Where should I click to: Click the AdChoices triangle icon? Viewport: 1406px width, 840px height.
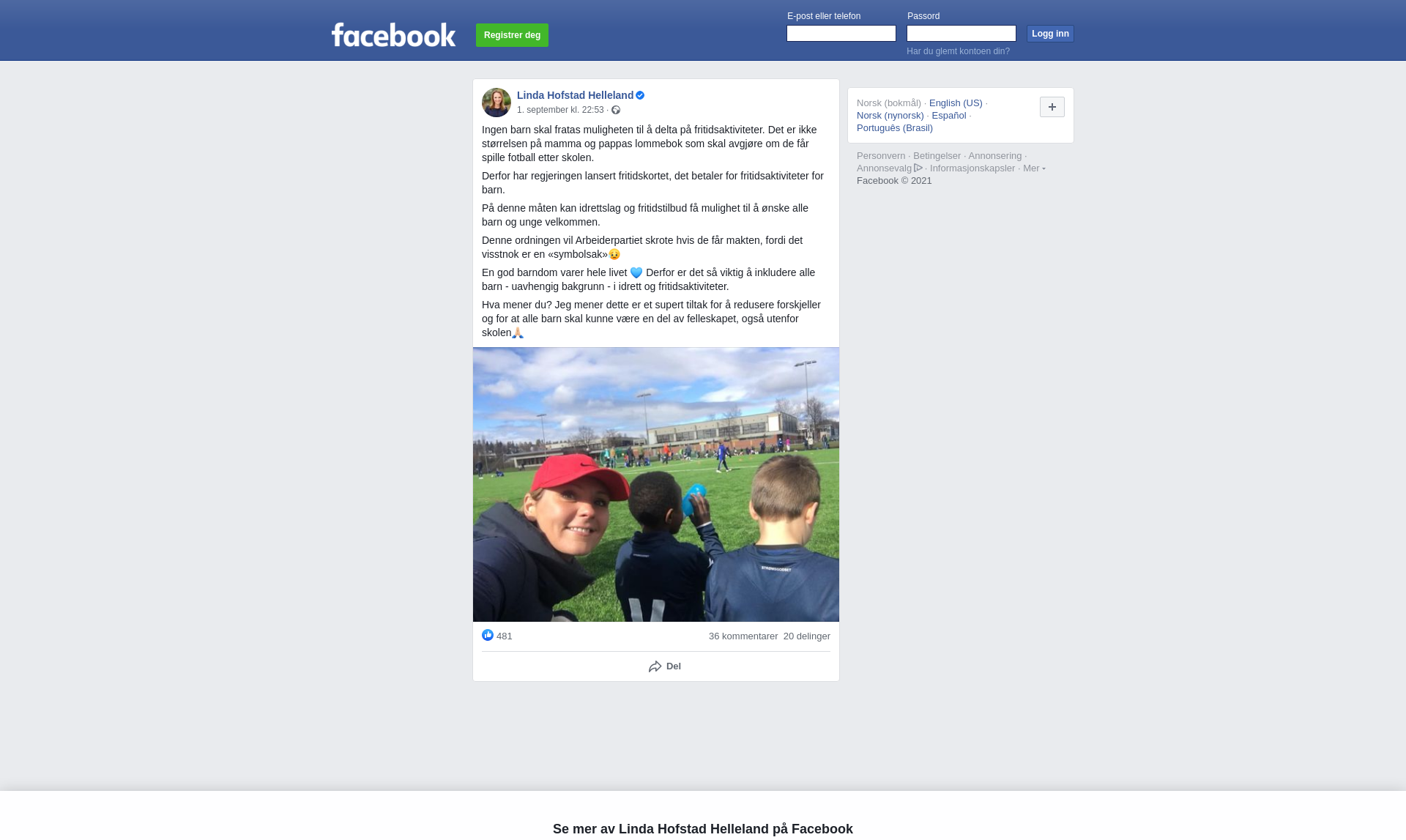click(918, 168)
